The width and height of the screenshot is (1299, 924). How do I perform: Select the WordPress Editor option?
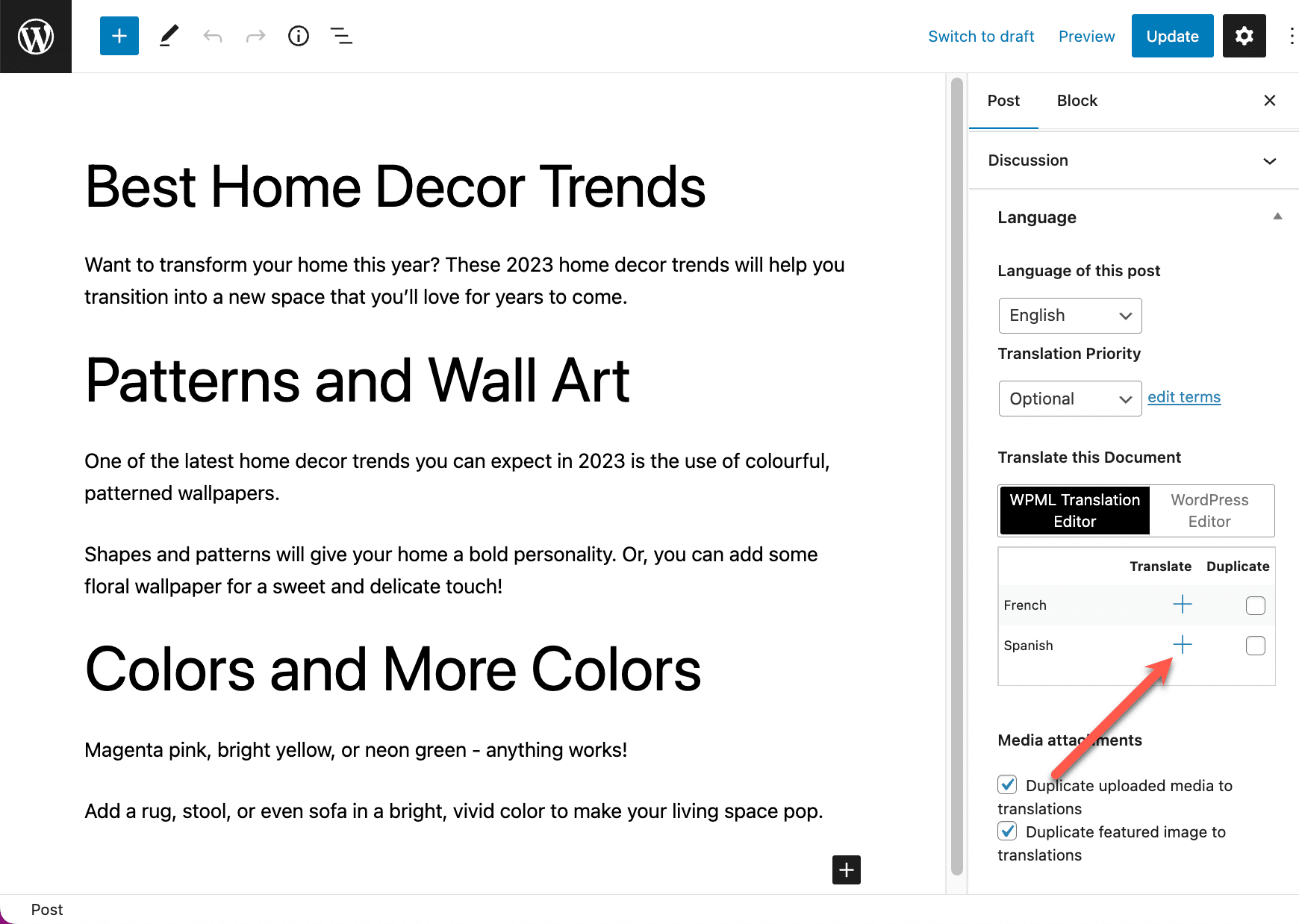pyautogui.click(x=1209, y=511)
